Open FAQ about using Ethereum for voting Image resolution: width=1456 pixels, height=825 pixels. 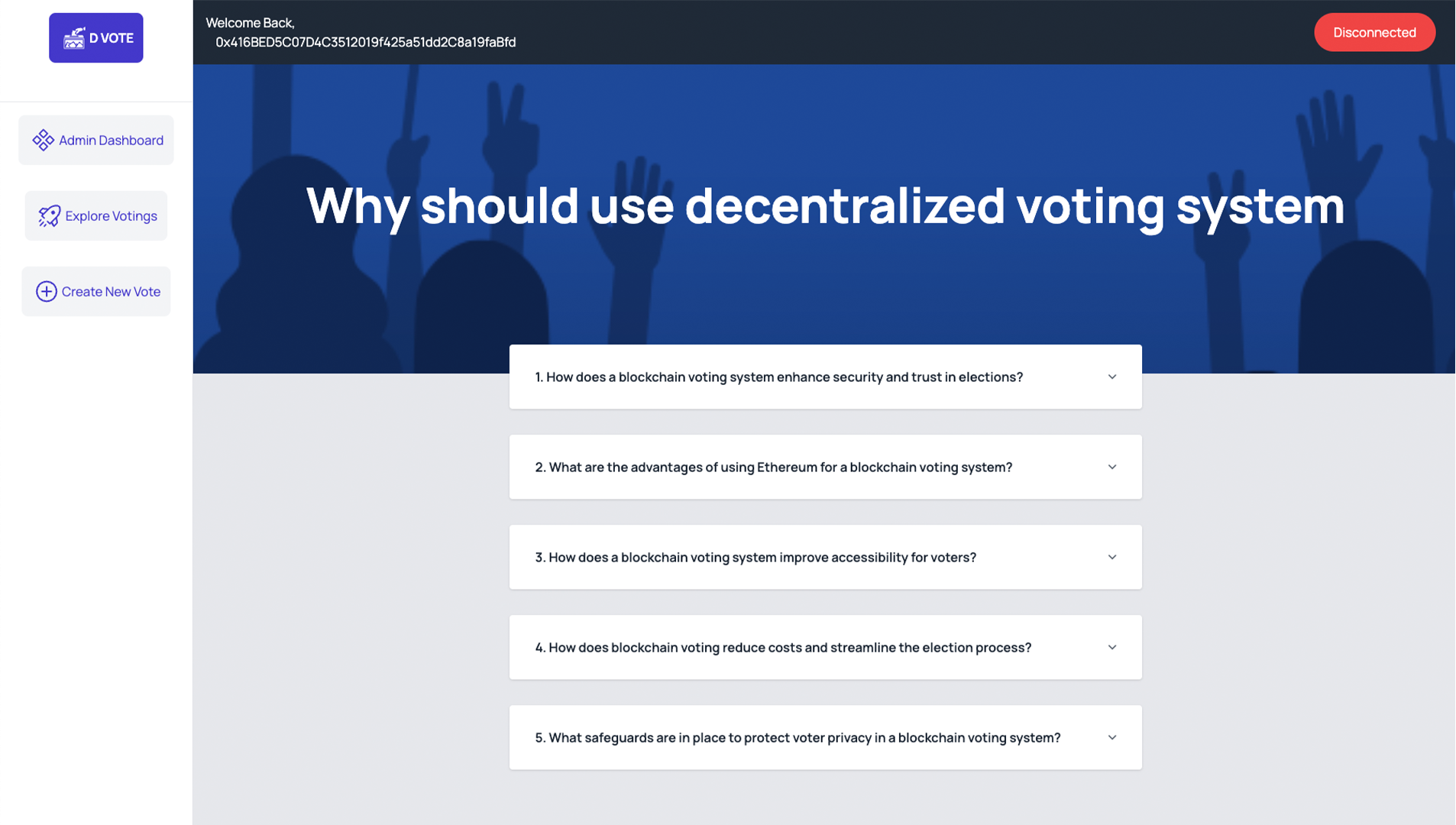click(773, 467)
